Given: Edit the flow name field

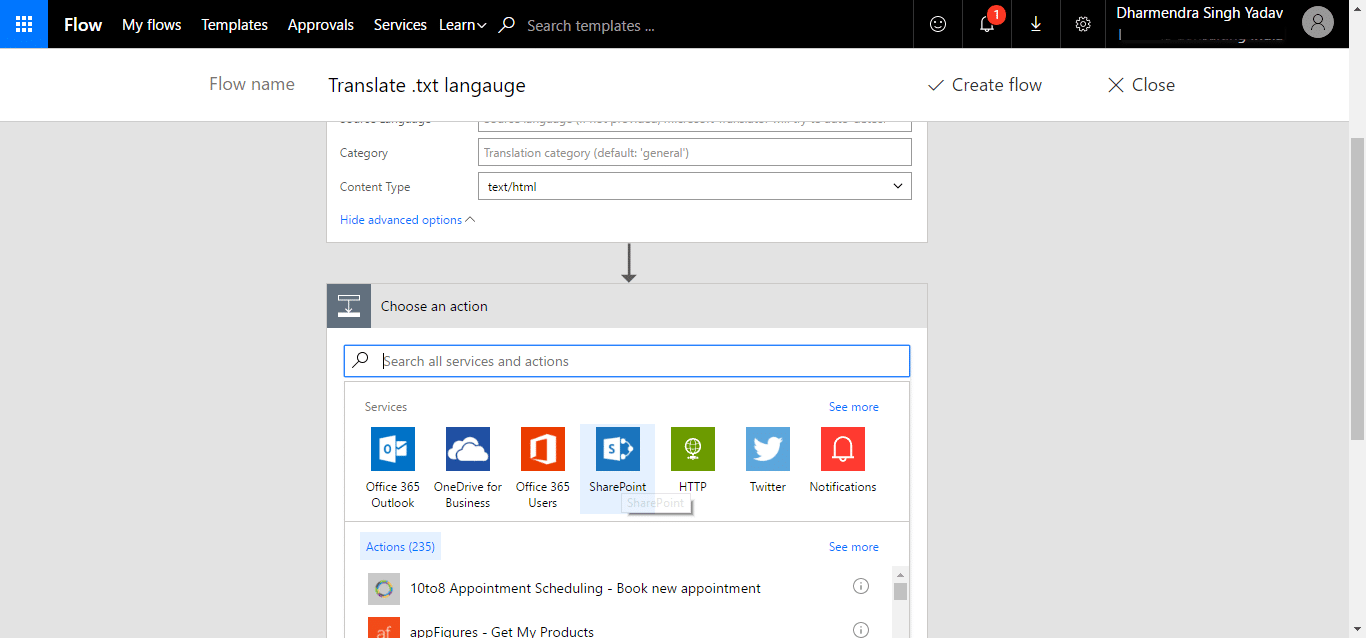Looking at the screenshot, I should point(427,85).
